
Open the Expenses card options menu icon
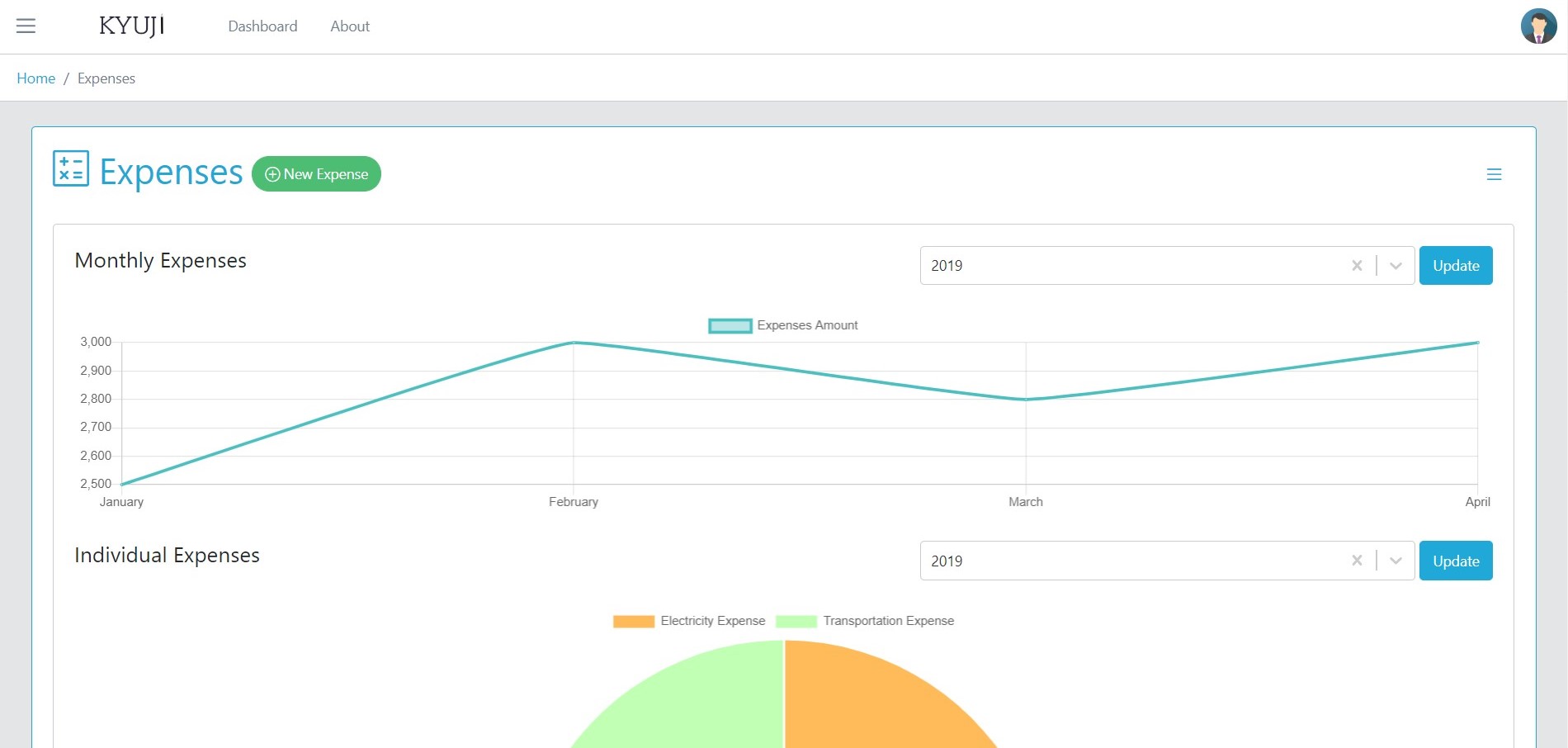pyautogui.click(x=1494, y=174)
